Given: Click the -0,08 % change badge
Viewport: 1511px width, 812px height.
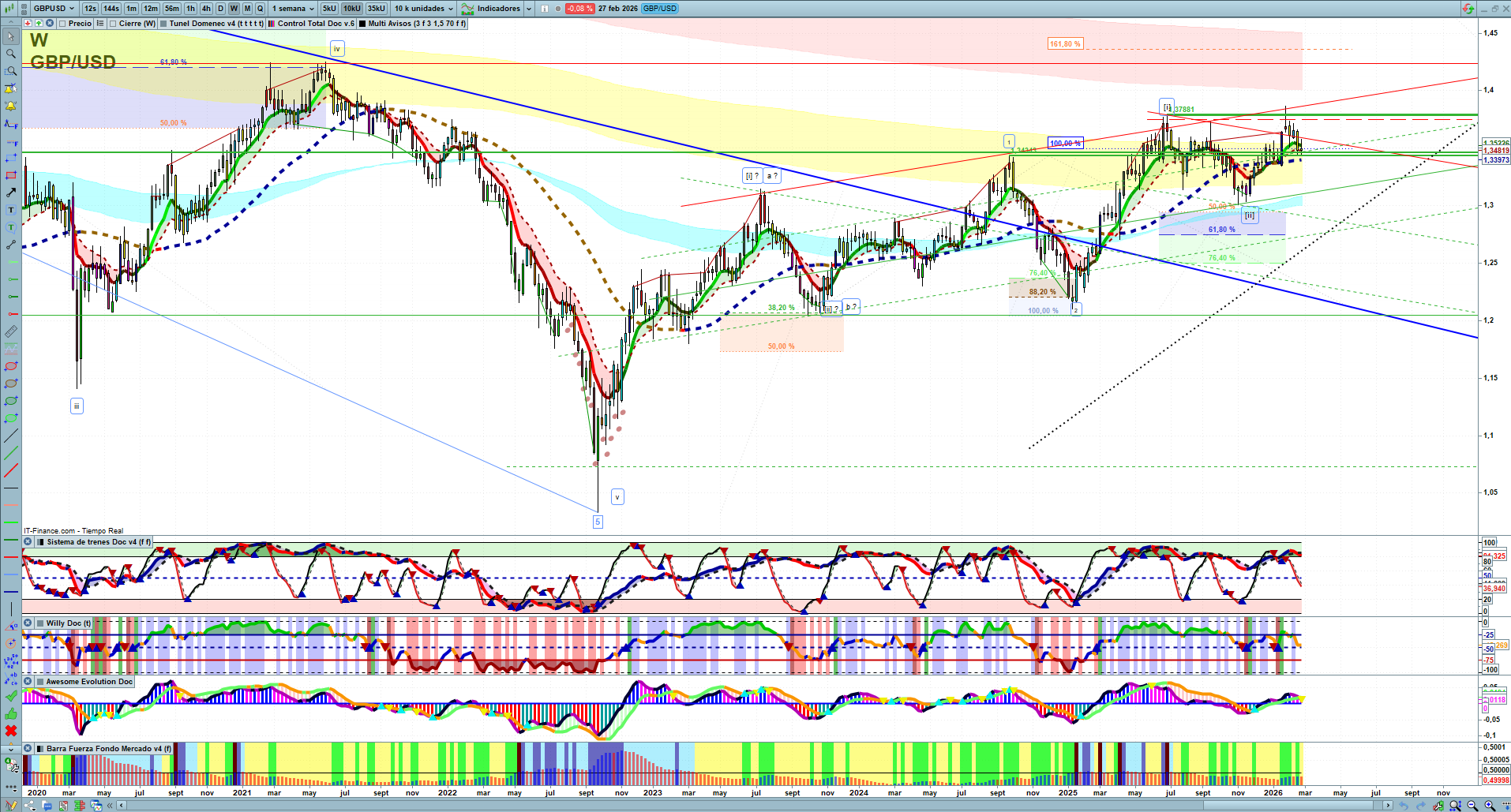Looking at the screenshot, I should pos(580,9).
